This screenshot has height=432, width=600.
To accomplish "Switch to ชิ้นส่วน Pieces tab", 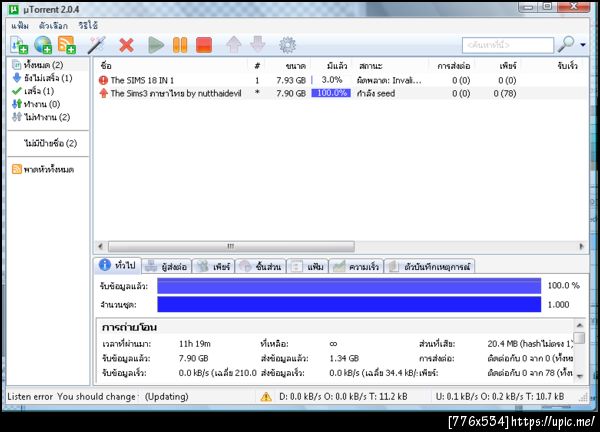I will coord(260,267).
